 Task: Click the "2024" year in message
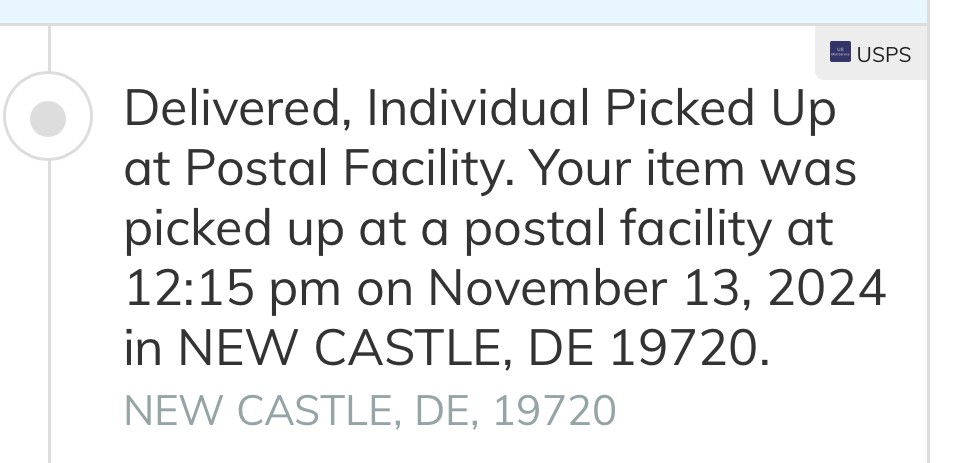click(826, 288)
